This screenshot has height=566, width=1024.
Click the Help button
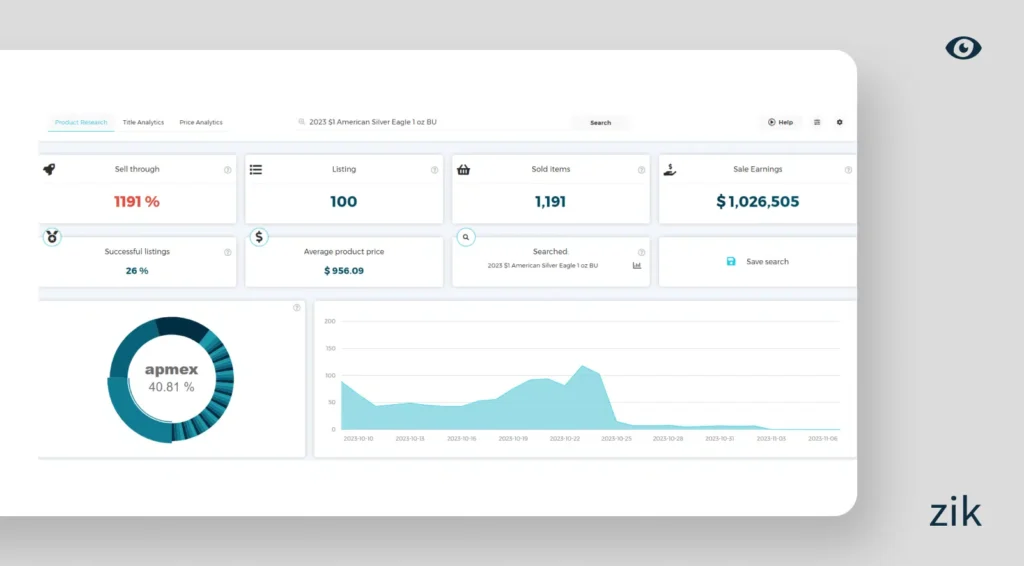point(780,122)
